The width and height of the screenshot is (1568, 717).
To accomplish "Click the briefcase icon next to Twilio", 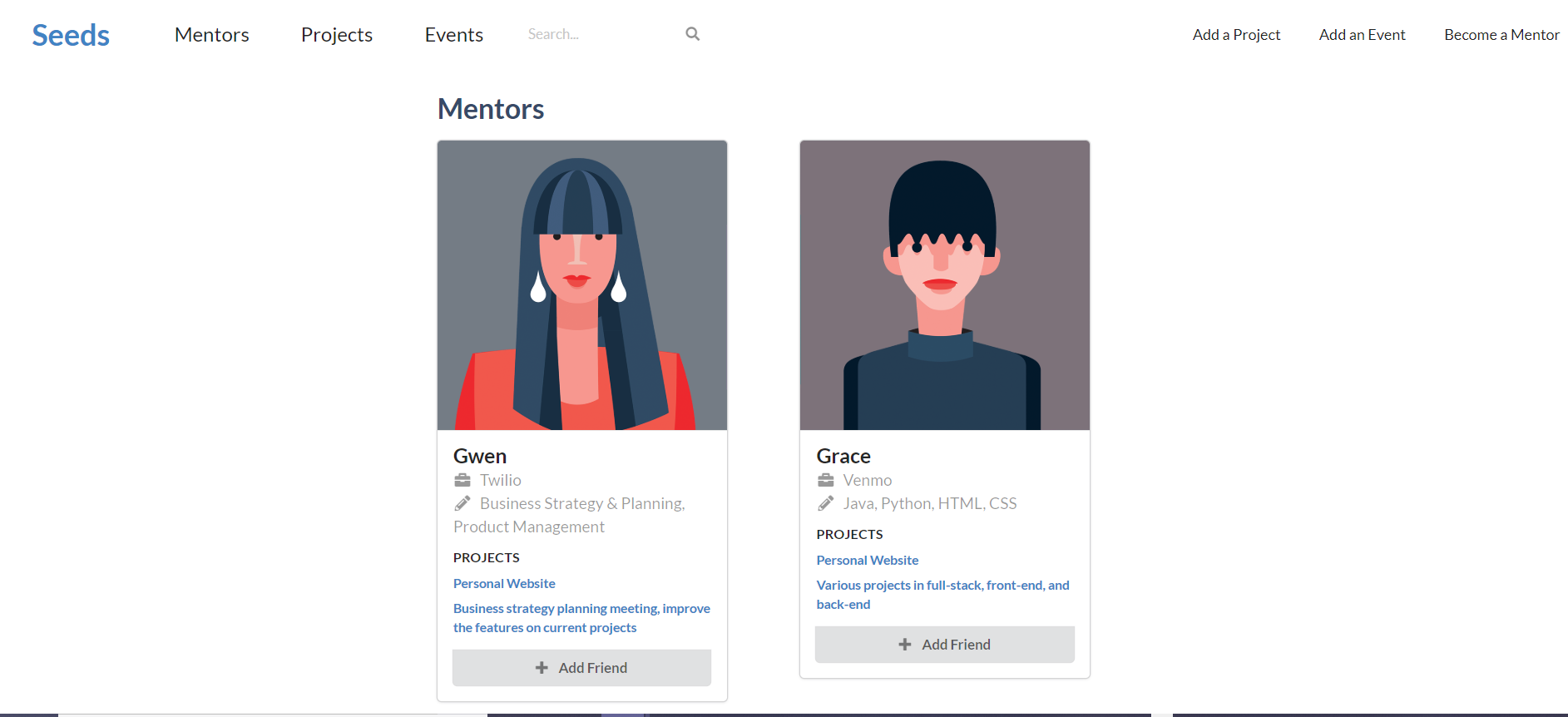I will pyautogui.click(x=462, y=480).
